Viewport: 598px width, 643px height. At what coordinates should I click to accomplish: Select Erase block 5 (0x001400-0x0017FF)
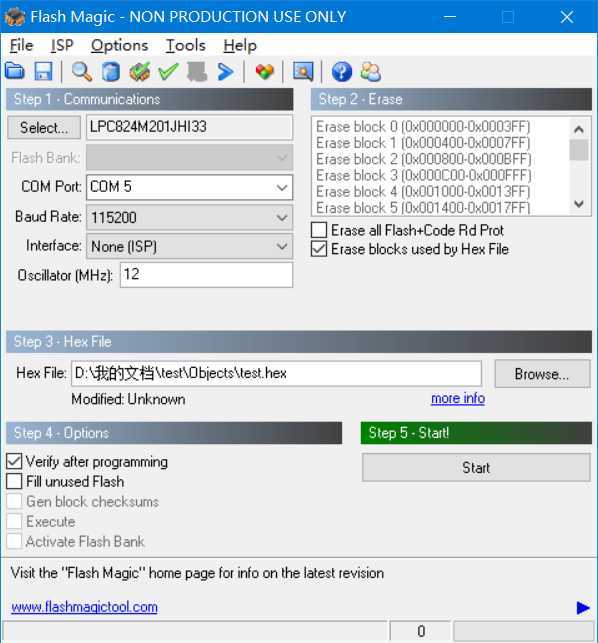pos(423,207)
